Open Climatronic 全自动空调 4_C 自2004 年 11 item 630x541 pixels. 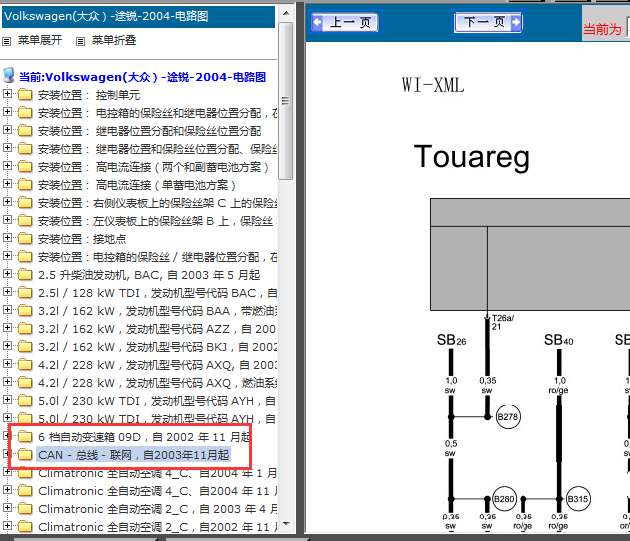pos(158,491)
